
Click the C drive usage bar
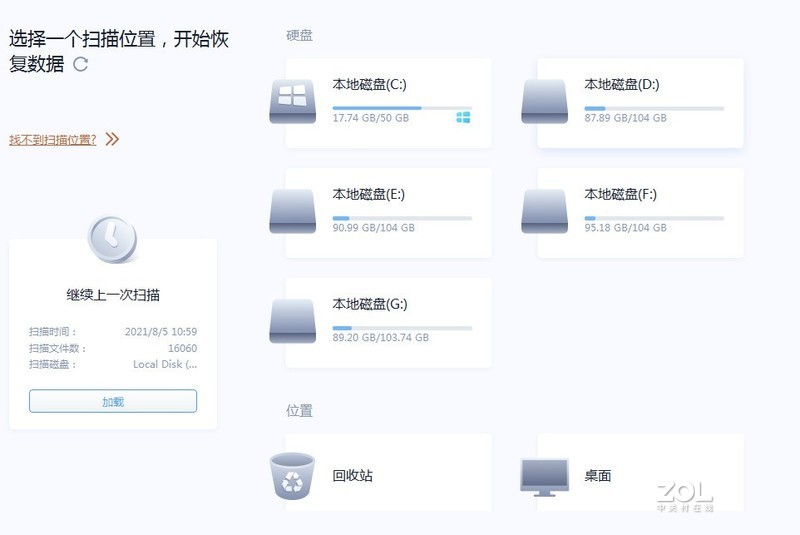click(402, 108)
